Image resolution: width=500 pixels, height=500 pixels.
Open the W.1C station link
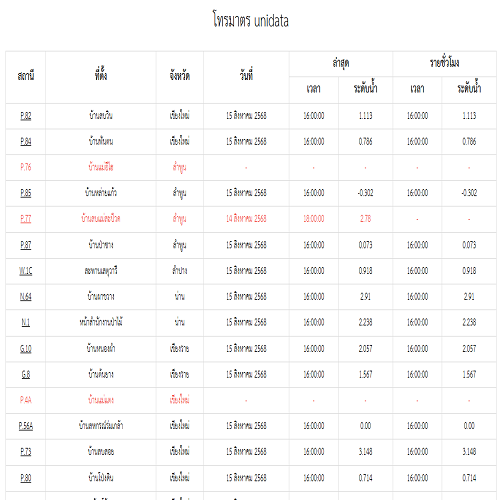[x=26, y=271]
